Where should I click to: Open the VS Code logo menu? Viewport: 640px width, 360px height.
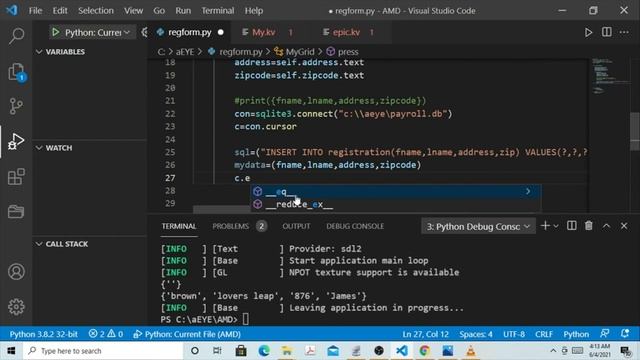12,10
